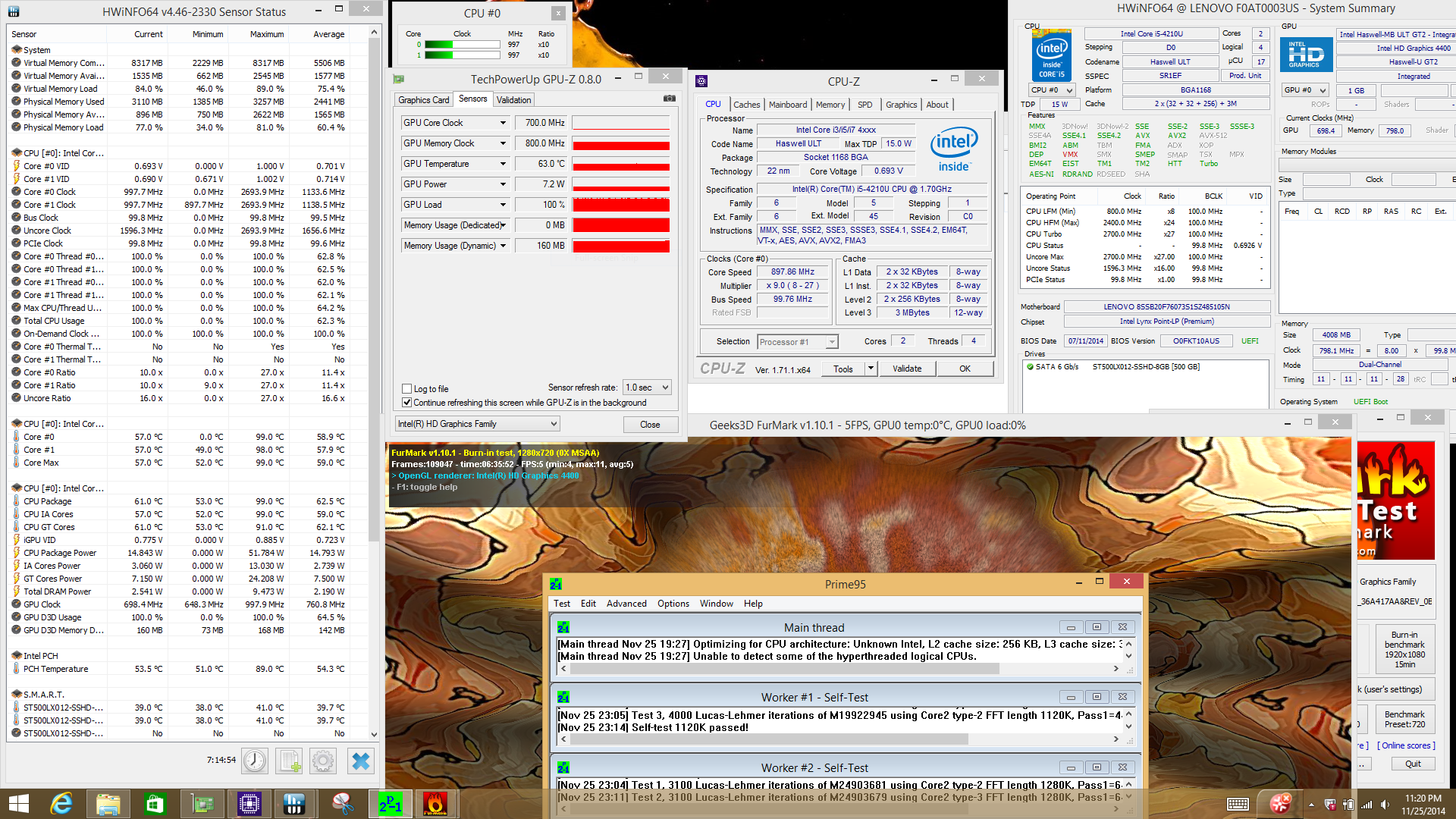Click the GPU-Z screenshot camera icon
This screenshot has height=819, width=1456.
click(x=669, y=99)
